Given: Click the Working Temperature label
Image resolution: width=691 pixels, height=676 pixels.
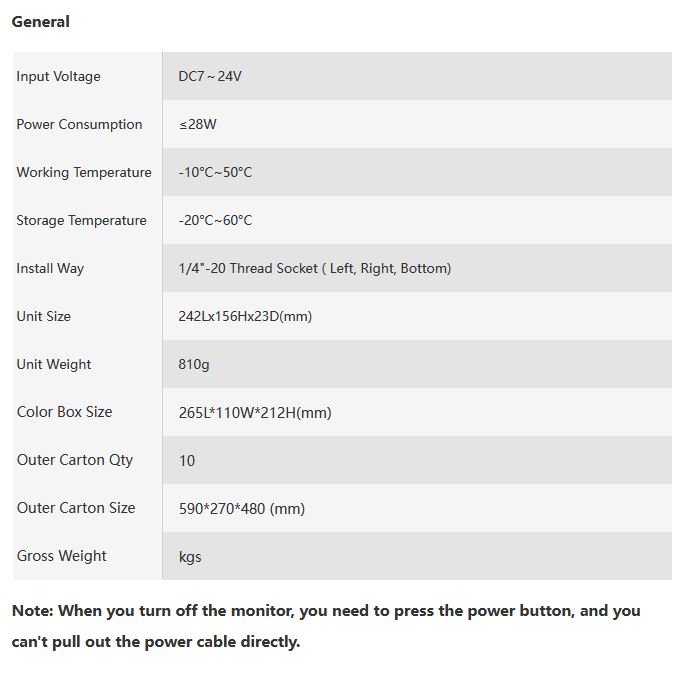Looking at the screenshot, I should coord(84,172).
